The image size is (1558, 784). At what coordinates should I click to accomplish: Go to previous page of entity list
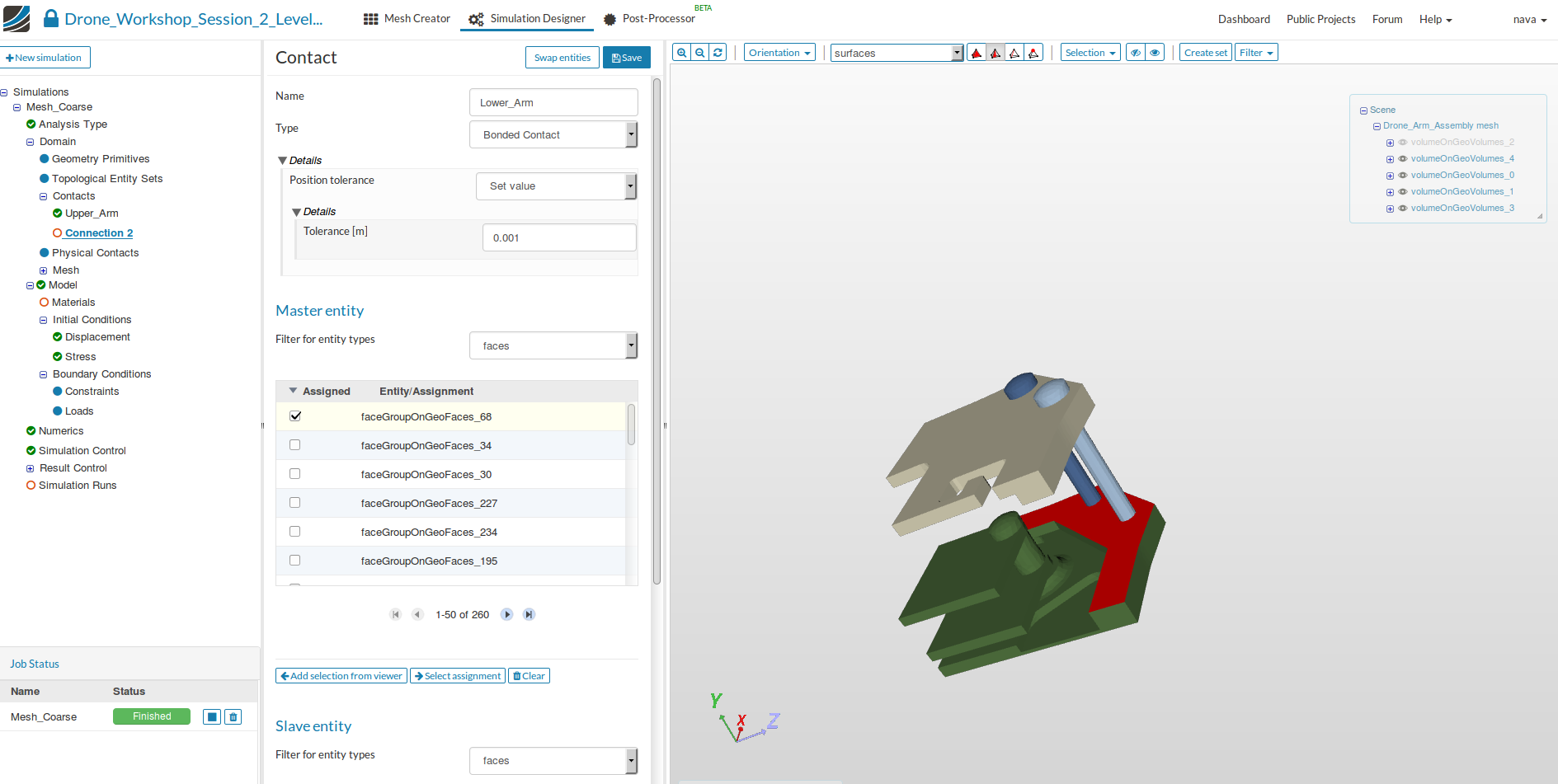tap(417, 614)
